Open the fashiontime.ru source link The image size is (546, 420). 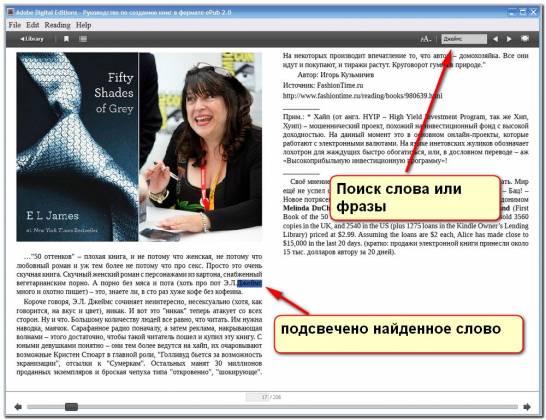point(362,95)
